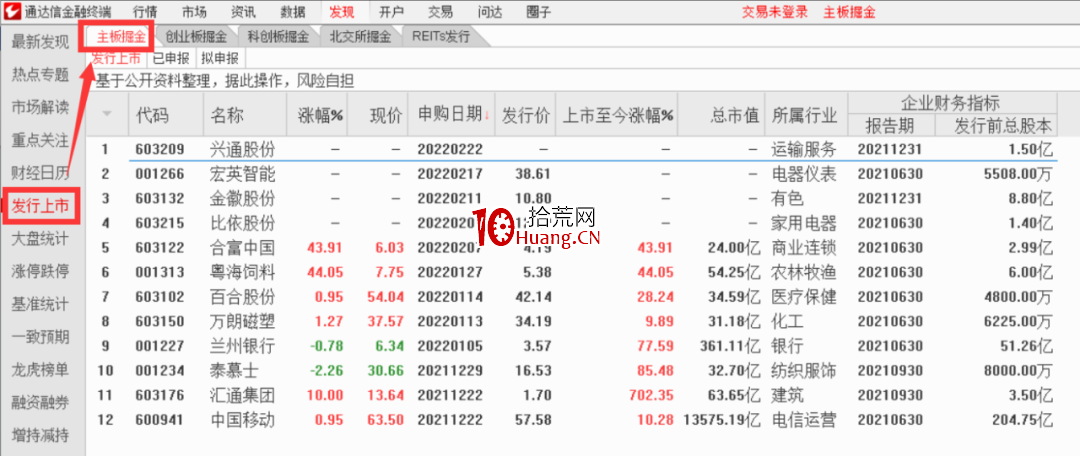Sort by 发行价 column header

pyautogui.click(x=525, y=115)
